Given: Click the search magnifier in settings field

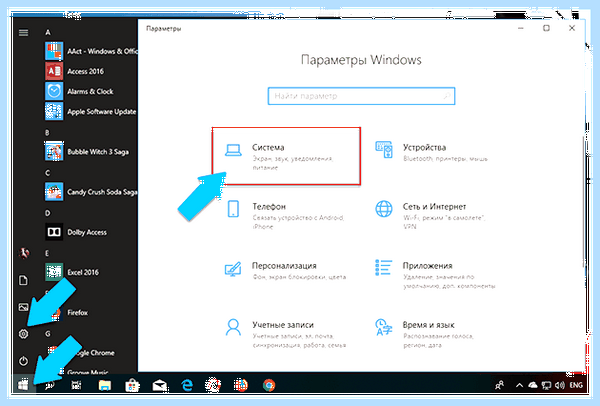Looking at the screenshot, I should [447, 96].
